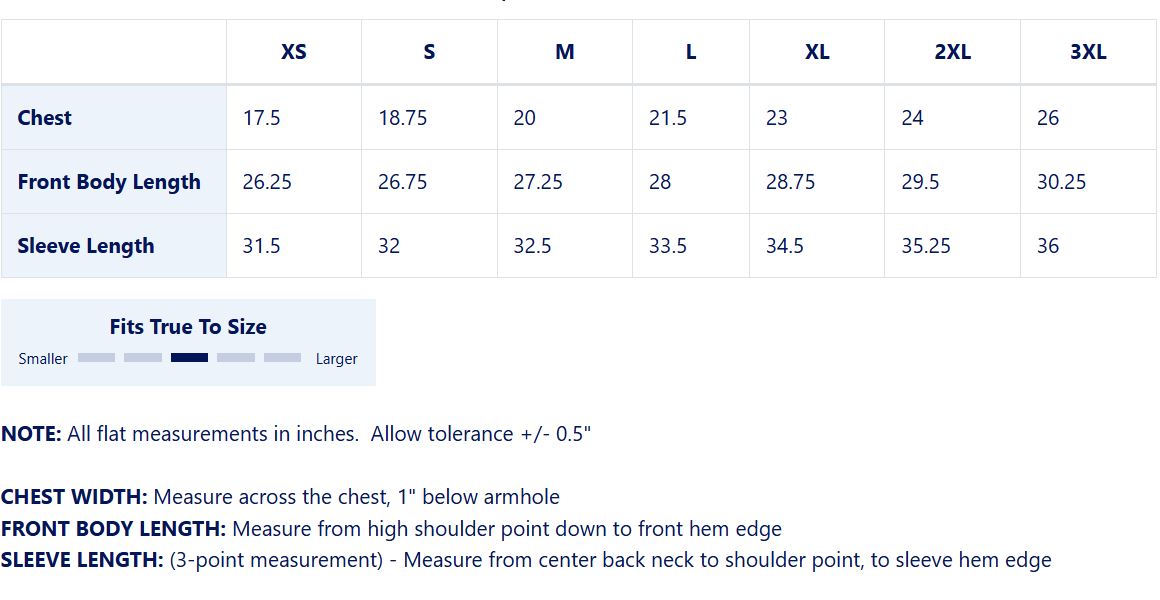
Task: Select the chest measurement 26 for 3XL
Action: (1047, 118)
